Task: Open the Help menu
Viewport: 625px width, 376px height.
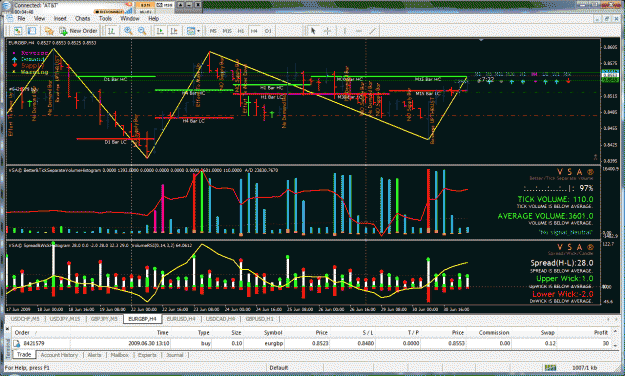Action: pyautogui.click(x=153, y=18)
